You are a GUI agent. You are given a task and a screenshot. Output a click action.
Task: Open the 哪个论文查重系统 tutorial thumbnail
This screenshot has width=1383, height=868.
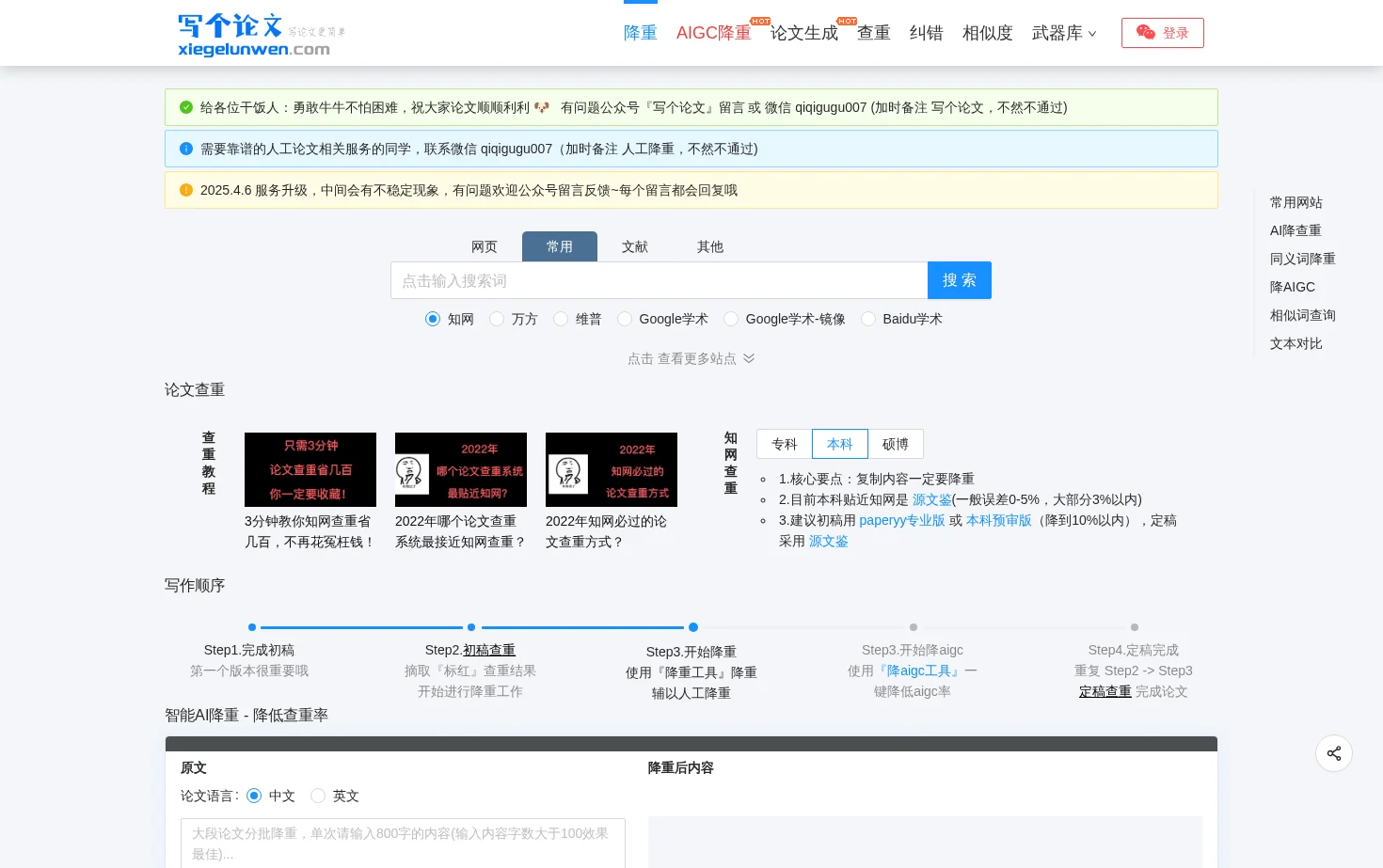[x=461, y=469]
